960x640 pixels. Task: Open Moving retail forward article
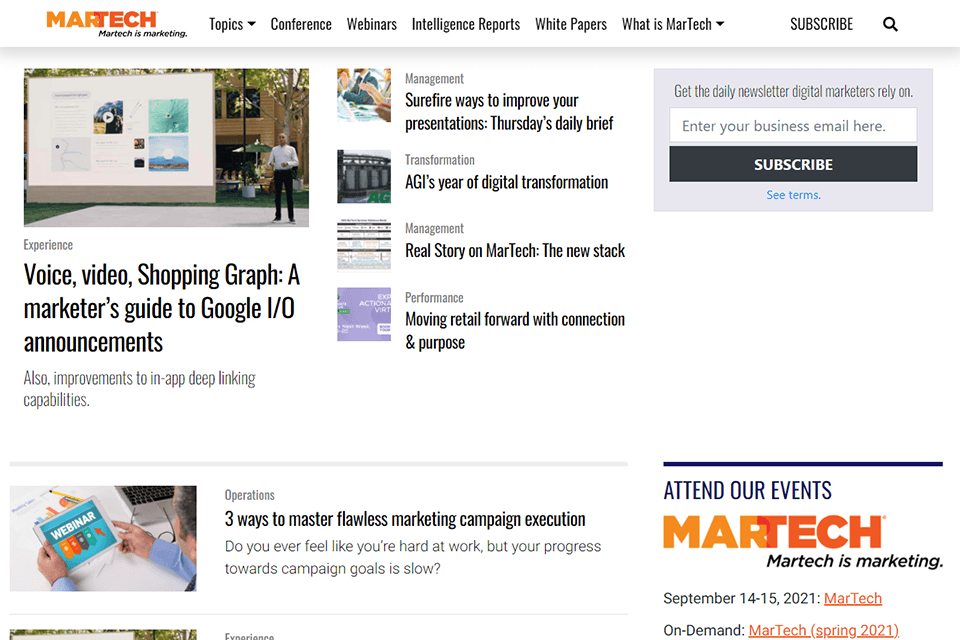point(515,331)
